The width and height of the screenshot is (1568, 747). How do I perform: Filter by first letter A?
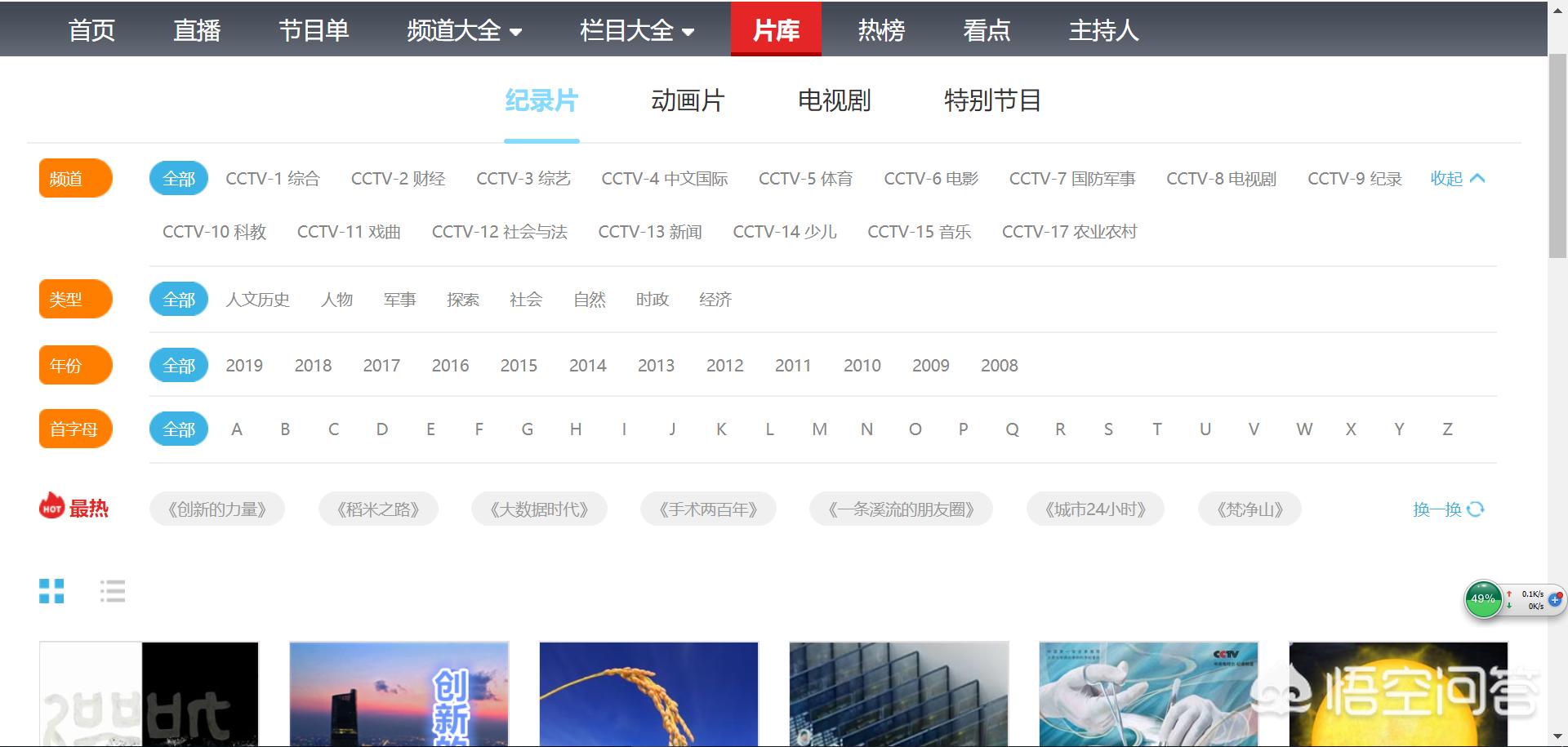click(237, 429)
